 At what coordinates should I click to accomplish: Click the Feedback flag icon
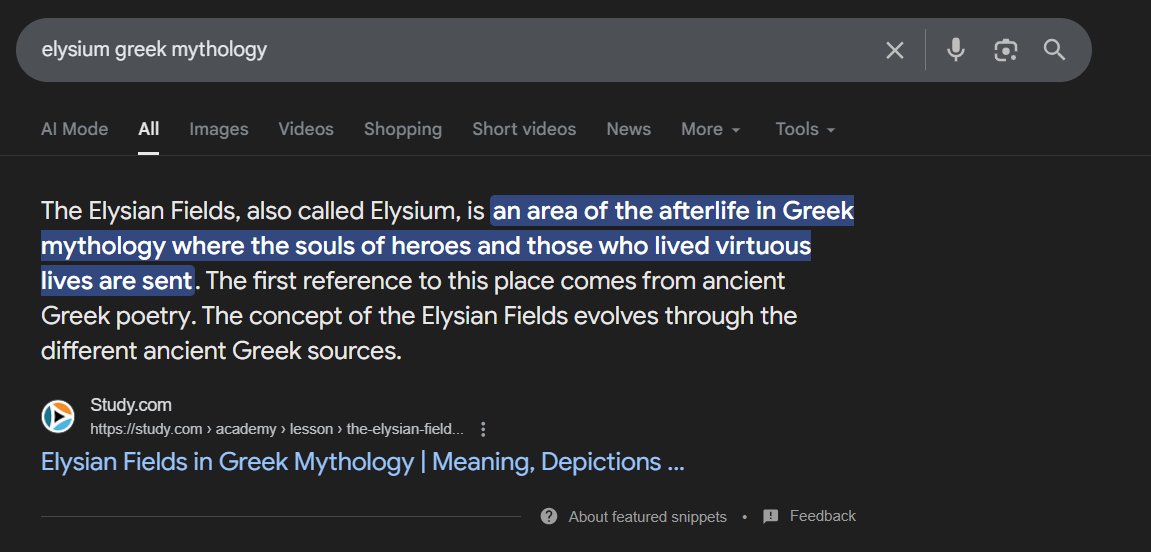tap(771, 517)
